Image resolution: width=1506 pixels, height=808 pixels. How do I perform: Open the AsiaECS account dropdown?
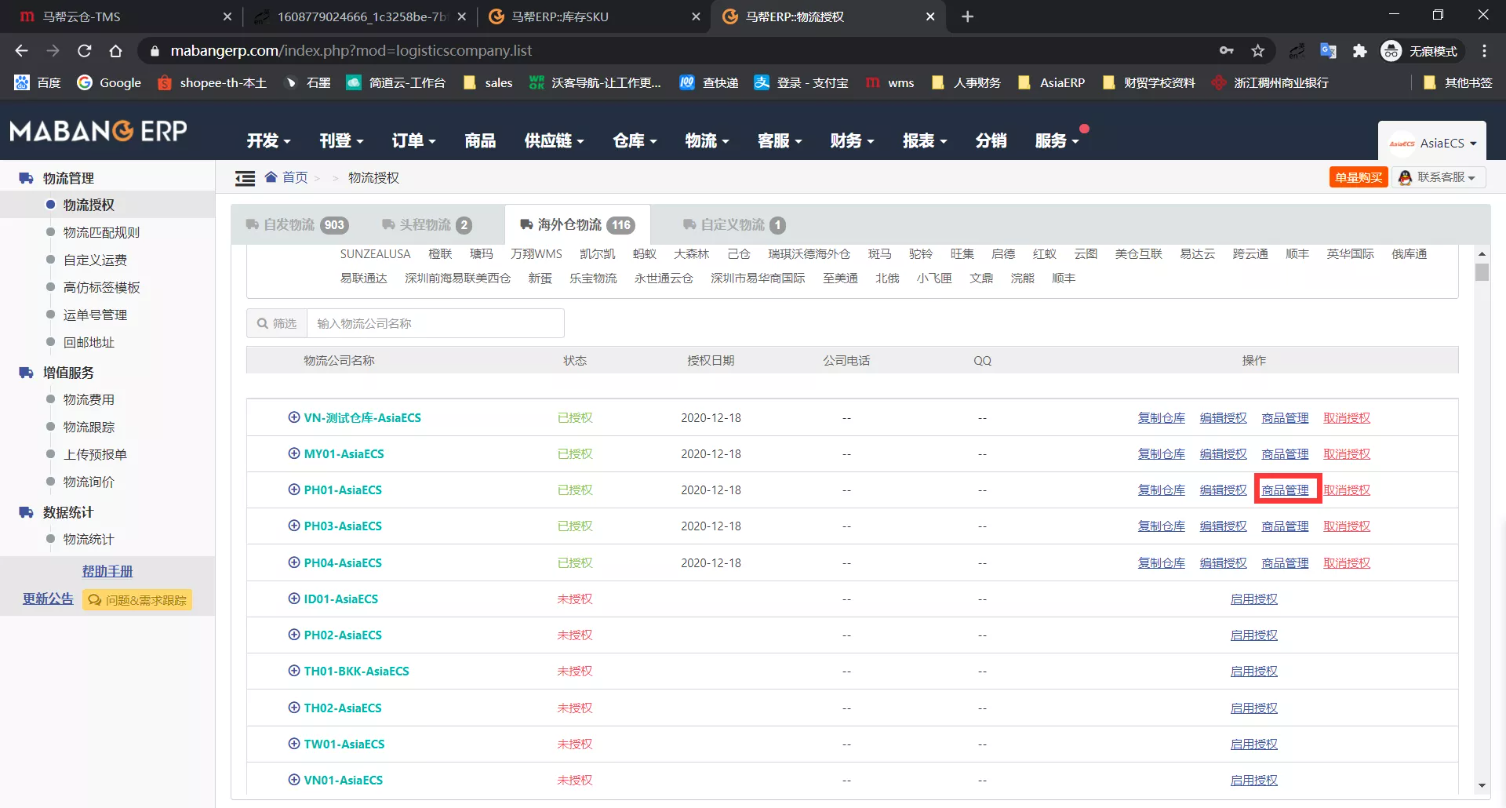pyautogui.click(x=1432, y=143)
